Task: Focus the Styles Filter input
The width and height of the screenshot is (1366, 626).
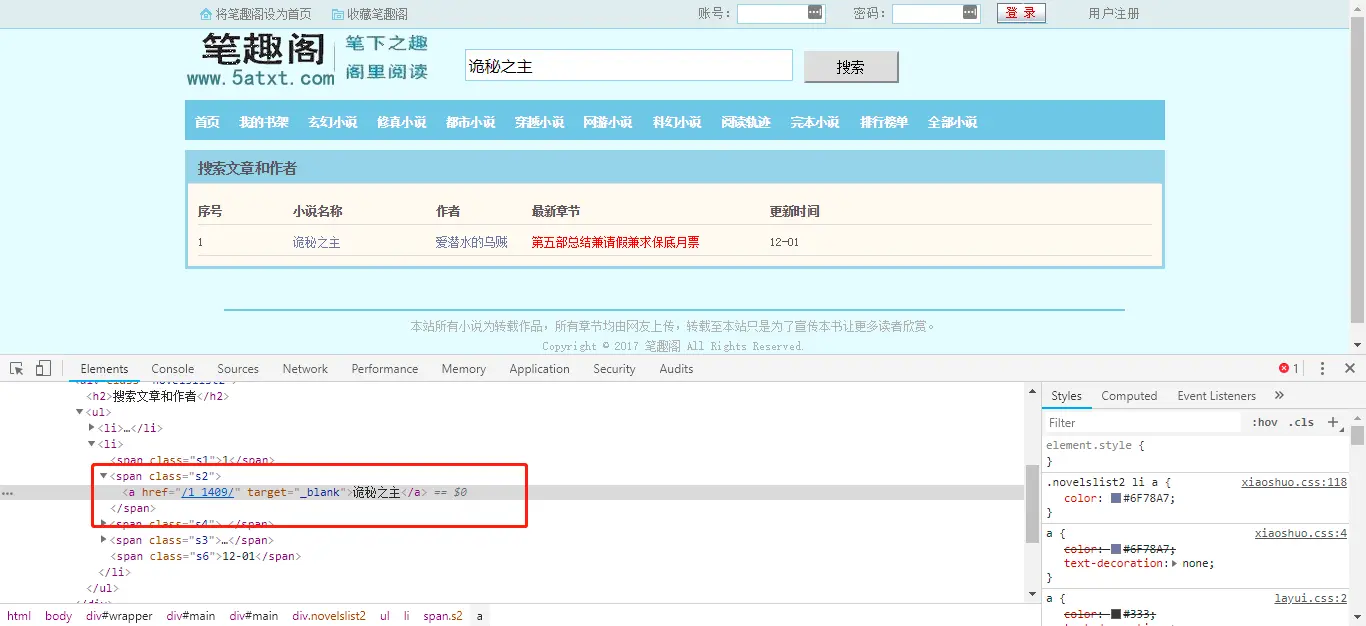Action: (x=1142, y=422)
